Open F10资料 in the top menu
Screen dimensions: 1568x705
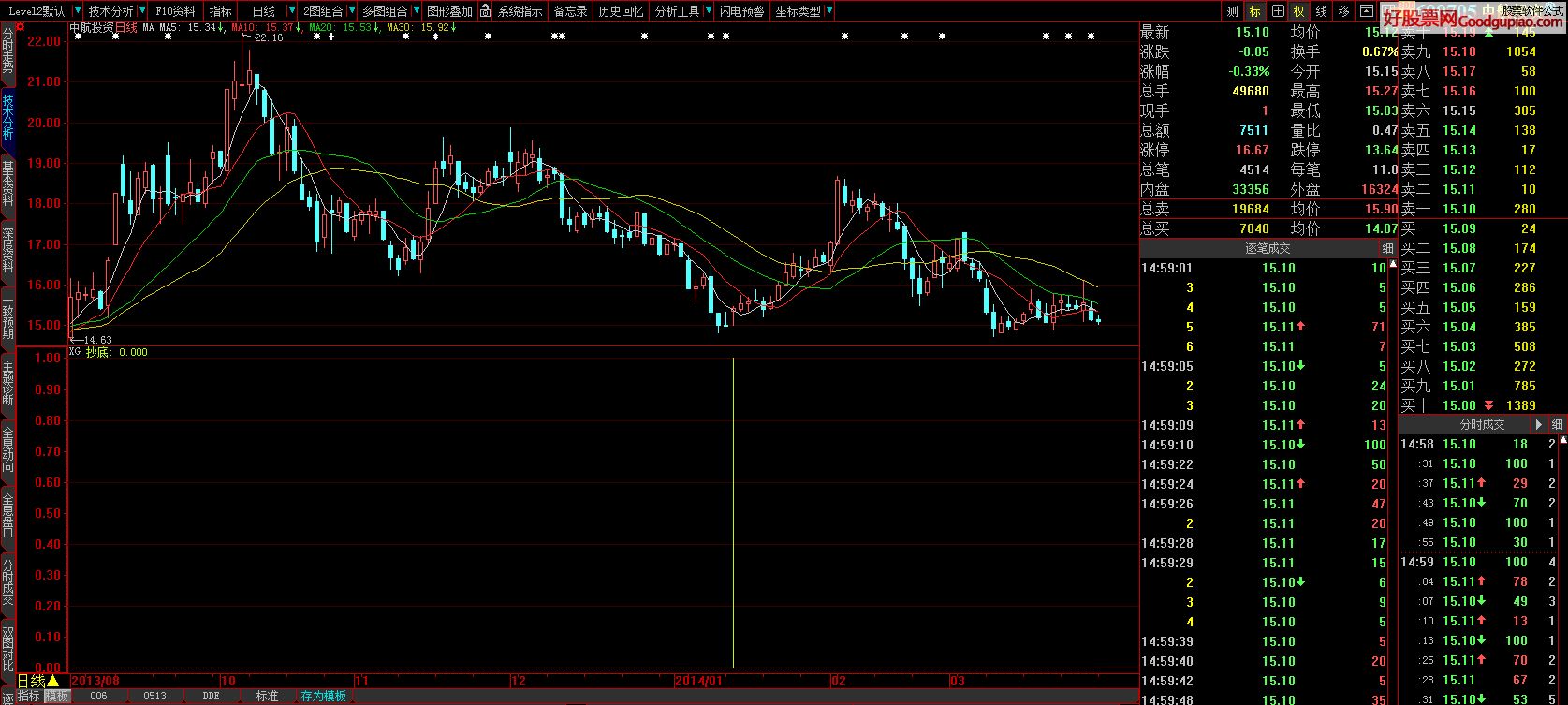click(175, 11)
